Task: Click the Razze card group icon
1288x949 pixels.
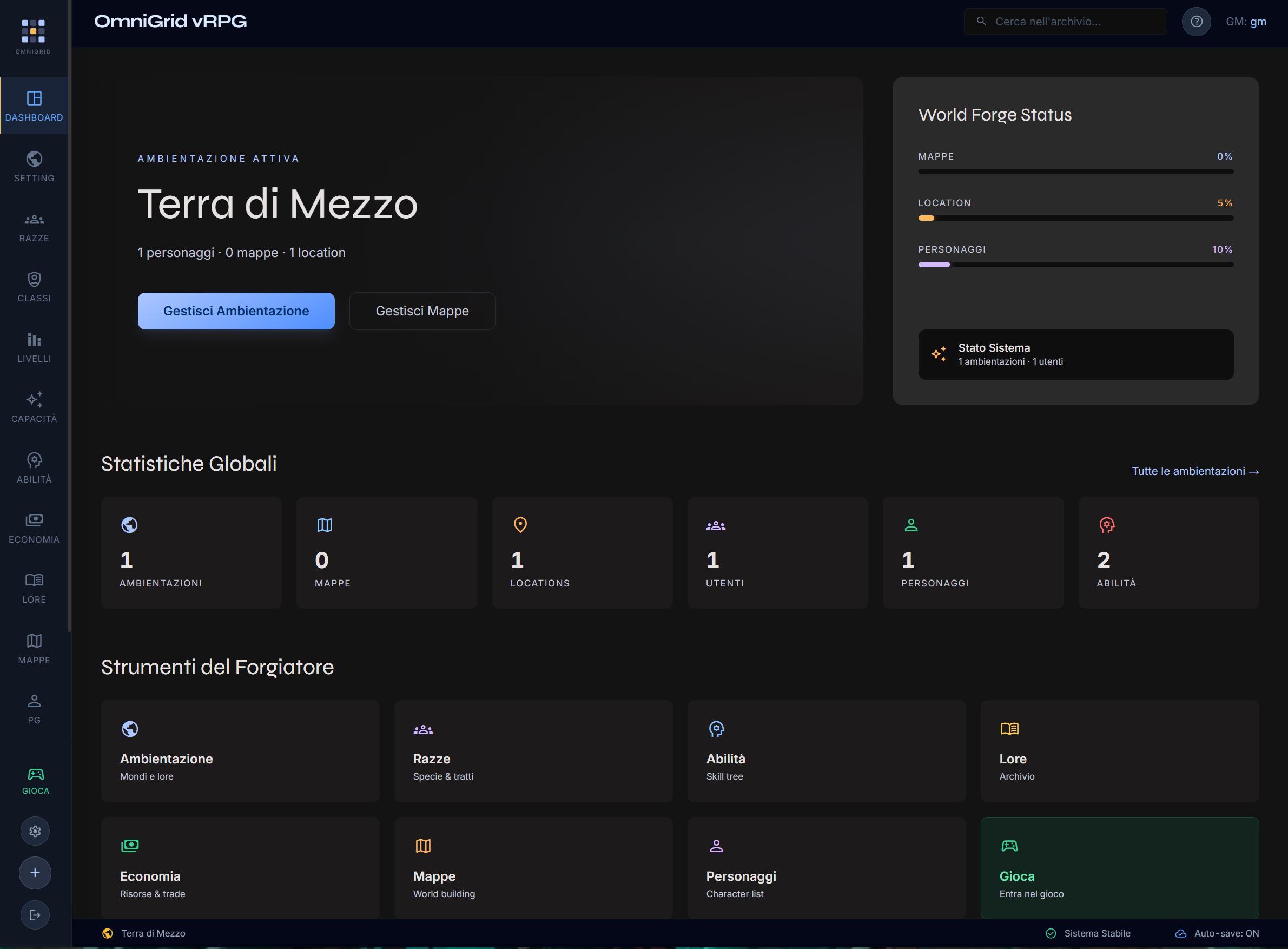Action: tap(423, 729)
